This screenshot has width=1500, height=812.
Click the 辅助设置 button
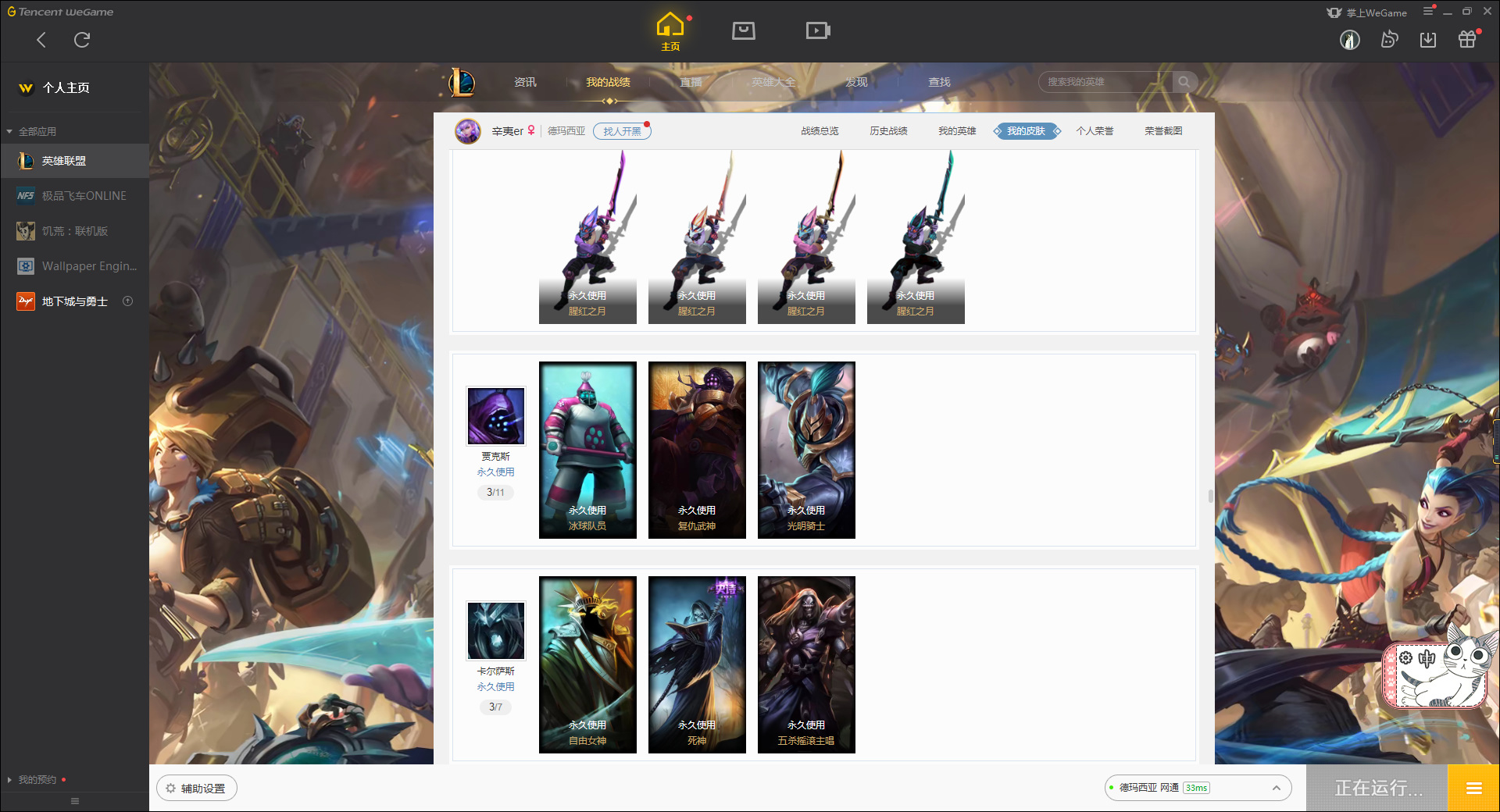(197, 789)
